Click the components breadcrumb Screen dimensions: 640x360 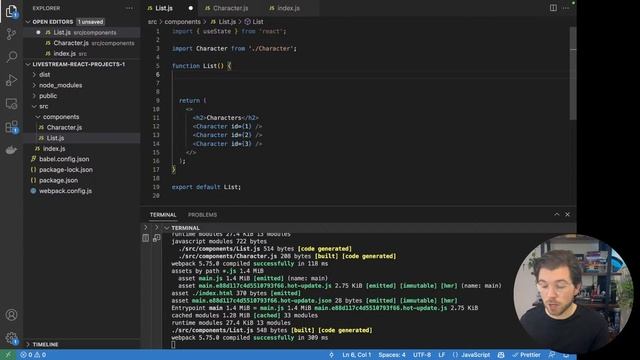pyautogui.click(x=182, y=22)
